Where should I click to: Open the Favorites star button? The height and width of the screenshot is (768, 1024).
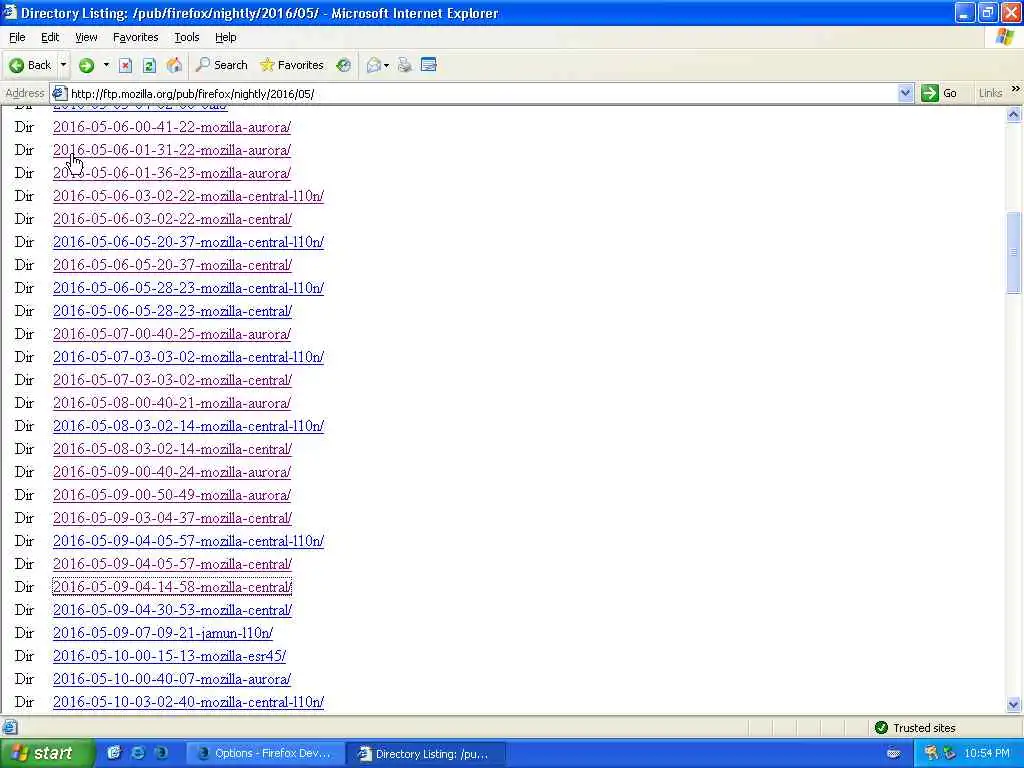(291, 65)
